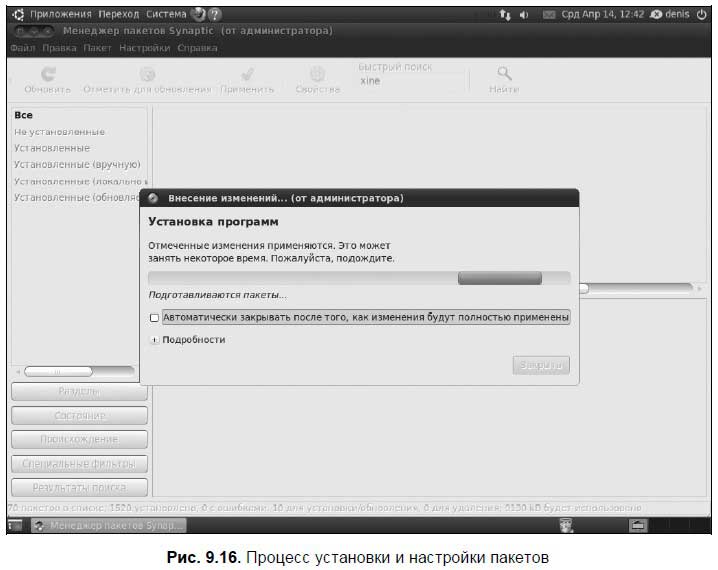Click the dialog title bar icon

click(153, 198)
